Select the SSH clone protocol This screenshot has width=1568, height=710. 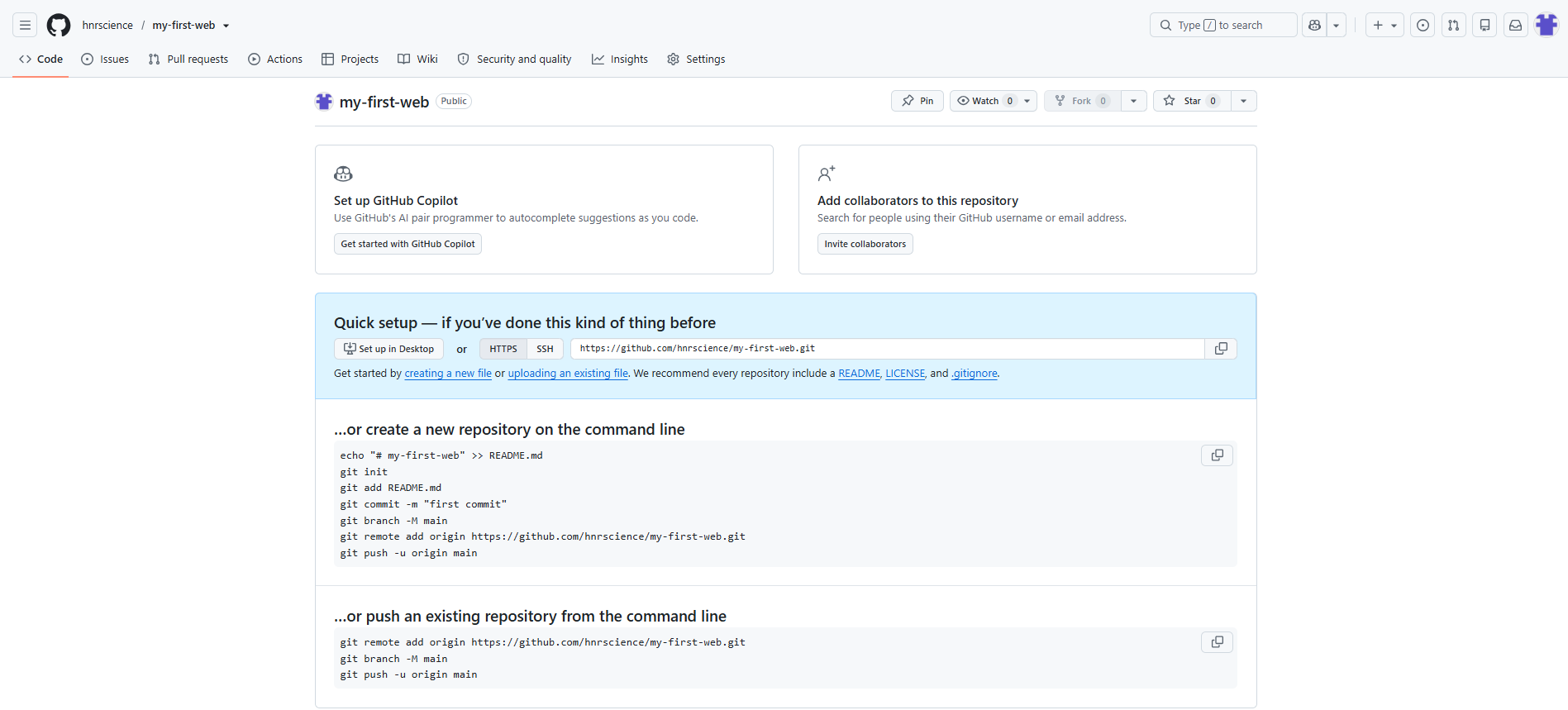pos(545,349)
